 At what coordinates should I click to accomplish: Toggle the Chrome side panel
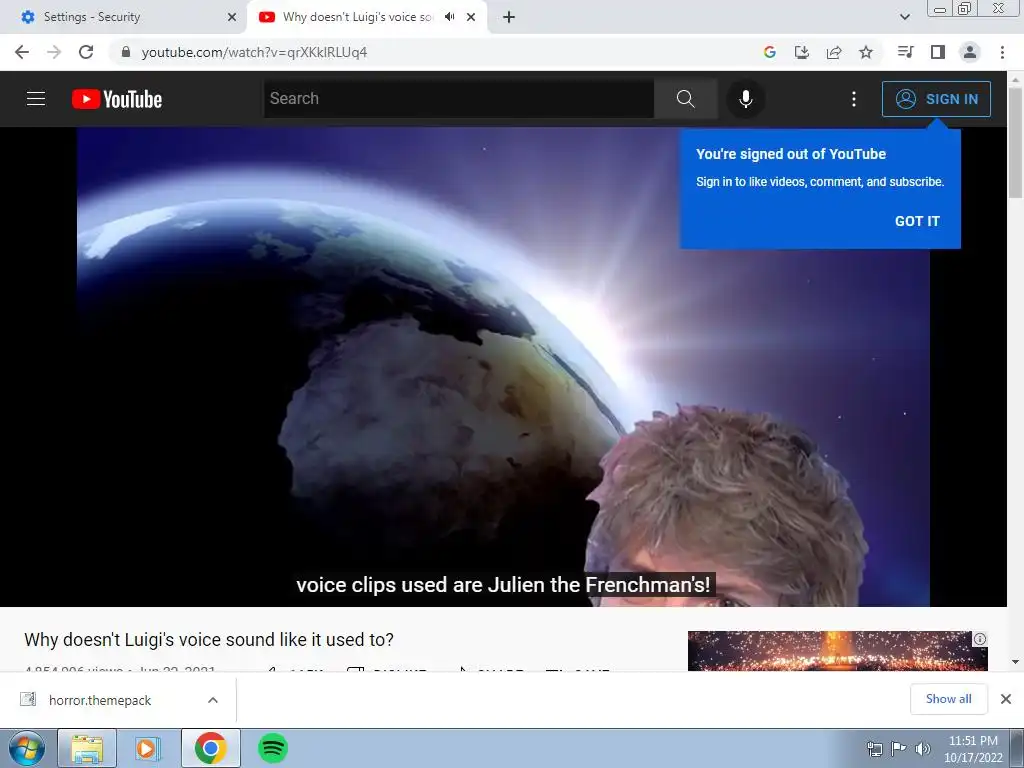938,52
